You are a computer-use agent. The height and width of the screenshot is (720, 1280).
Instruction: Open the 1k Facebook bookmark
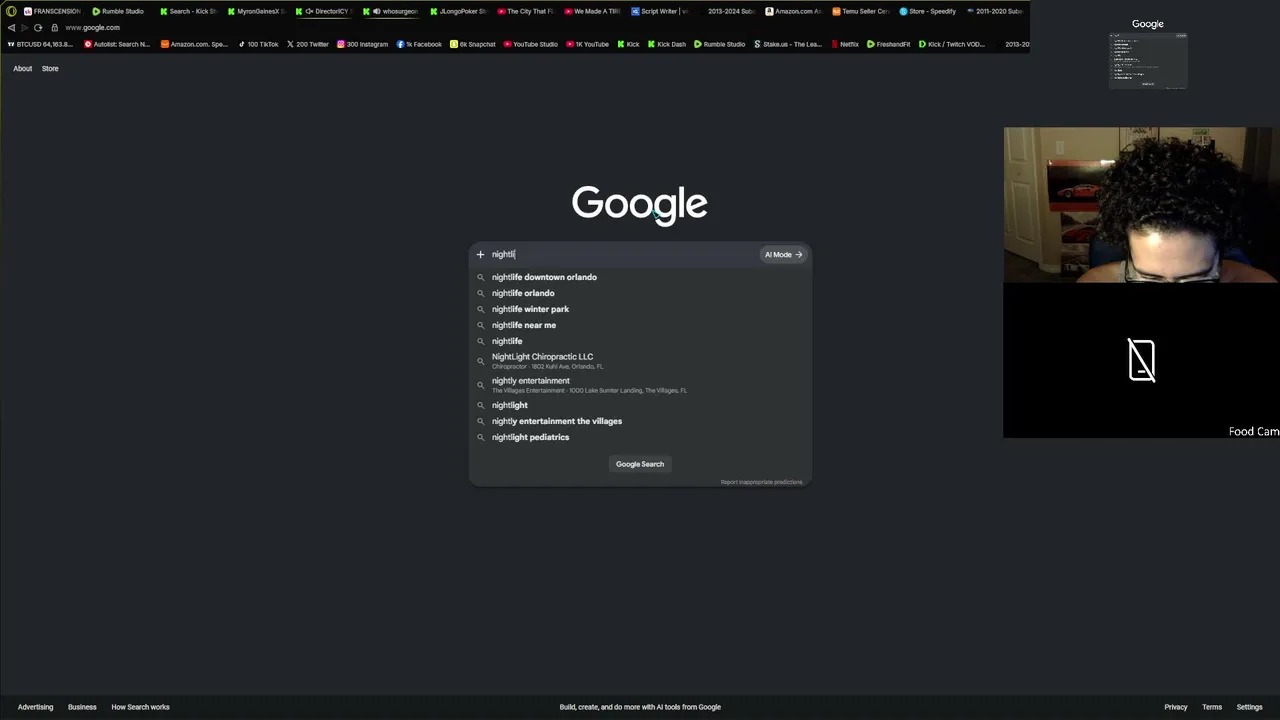[x=419, y=44]
